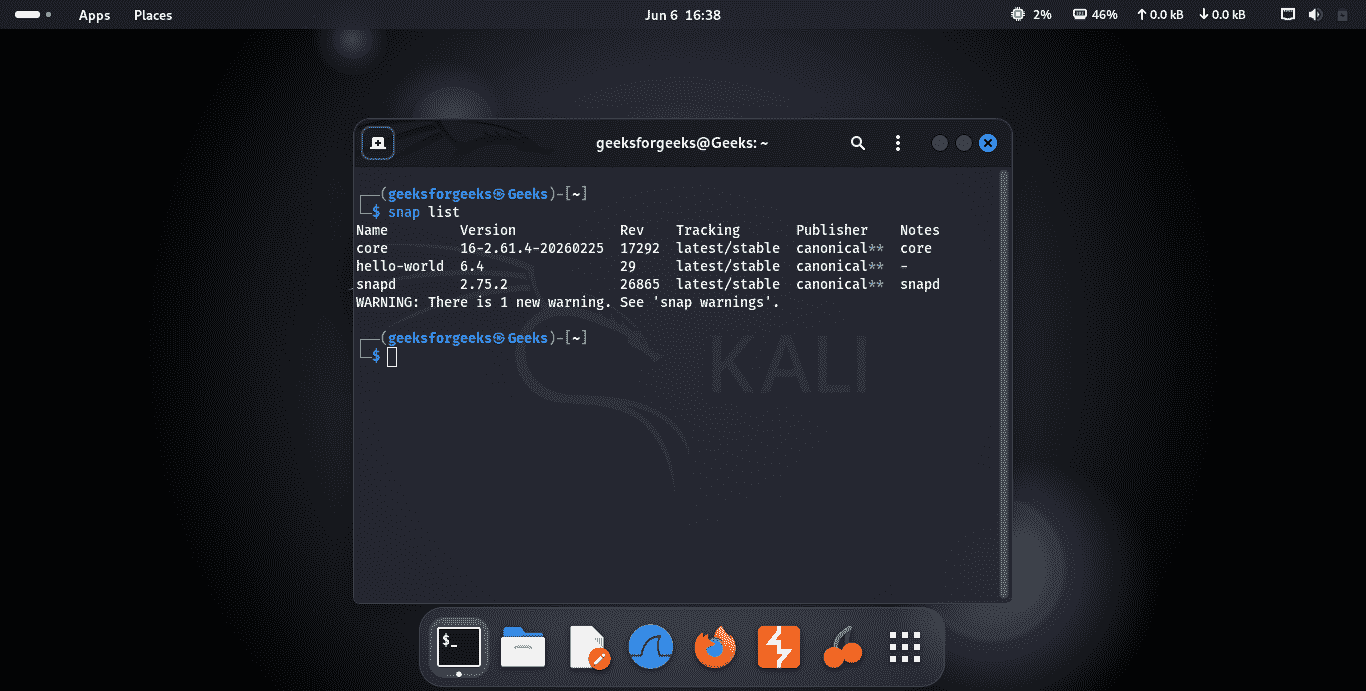Click the upload speed indicator
Screen dimensions: 1366x691
click(1159, 15)
